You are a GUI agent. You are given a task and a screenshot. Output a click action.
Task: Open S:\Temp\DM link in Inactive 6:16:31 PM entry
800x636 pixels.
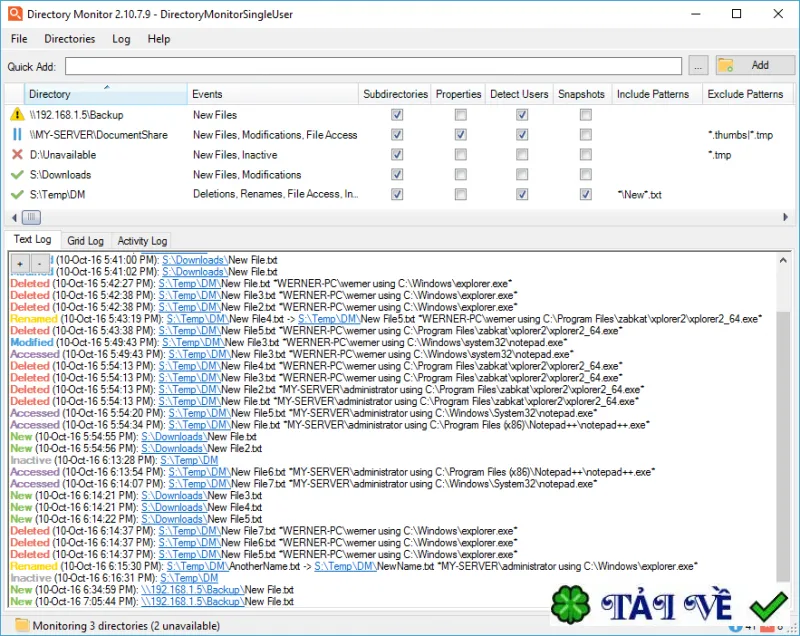[x=189, y=578]
